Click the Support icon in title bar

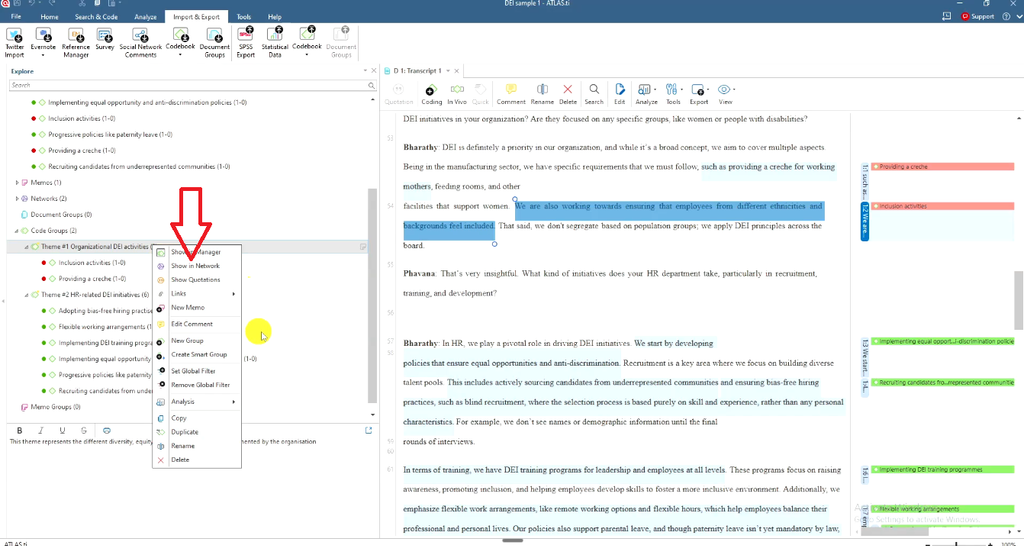click(x=978, y=16)
